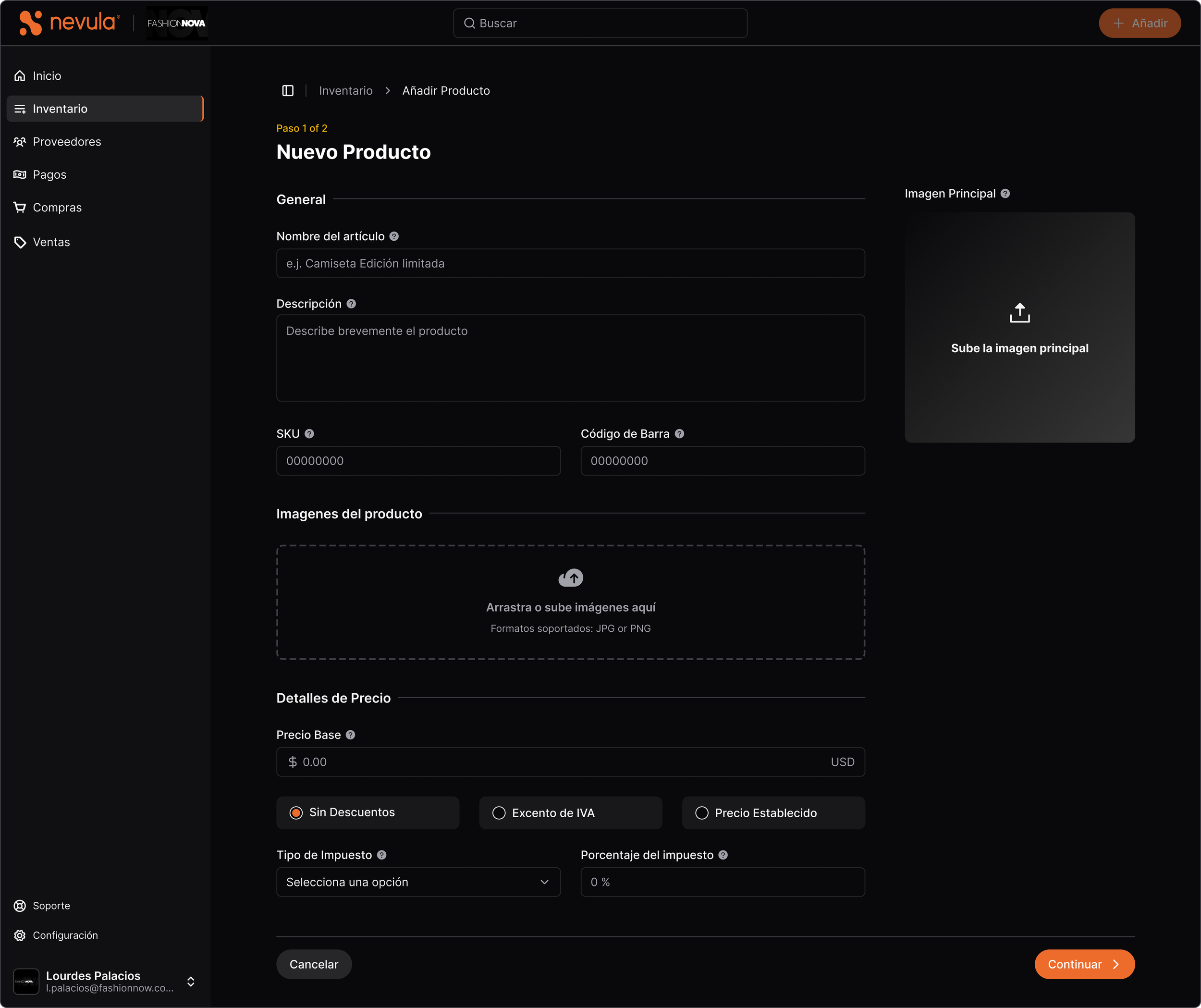
Task: Click help icon next to Descripción
Action: tap(351, 304)
